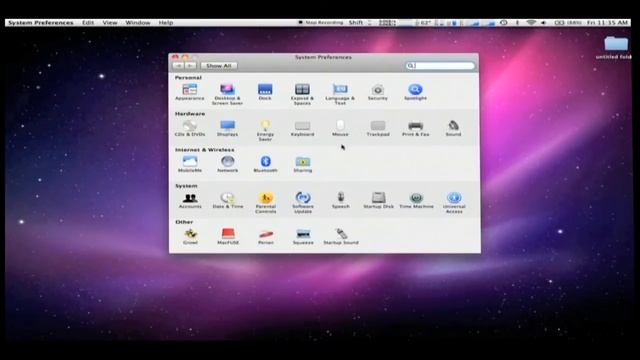Open the Appearance preference pane
The width and height of the screenshot is (640, 360).
(190, 92)
